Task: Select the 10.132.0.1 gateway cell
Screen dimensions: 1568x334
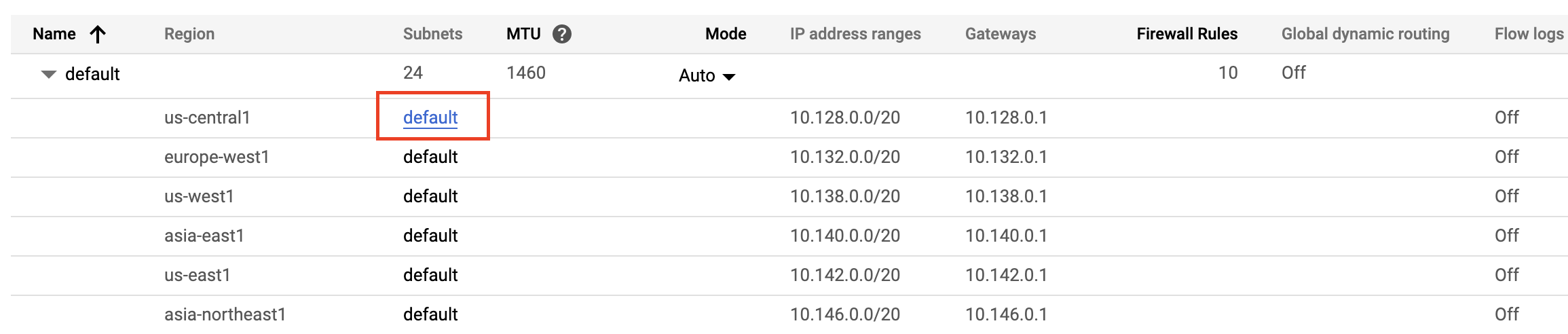Action: coord(1006,157)
